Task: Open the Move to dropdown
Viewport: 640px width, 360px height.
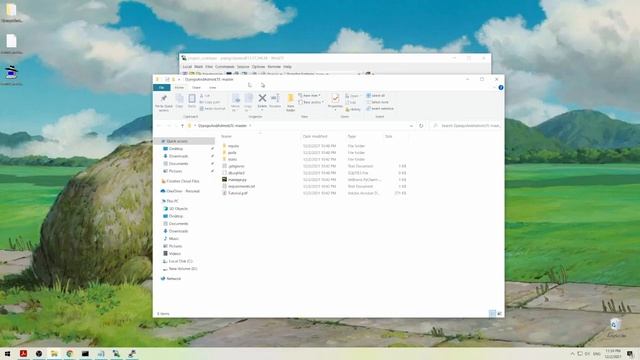Action: tap(235, 102)
